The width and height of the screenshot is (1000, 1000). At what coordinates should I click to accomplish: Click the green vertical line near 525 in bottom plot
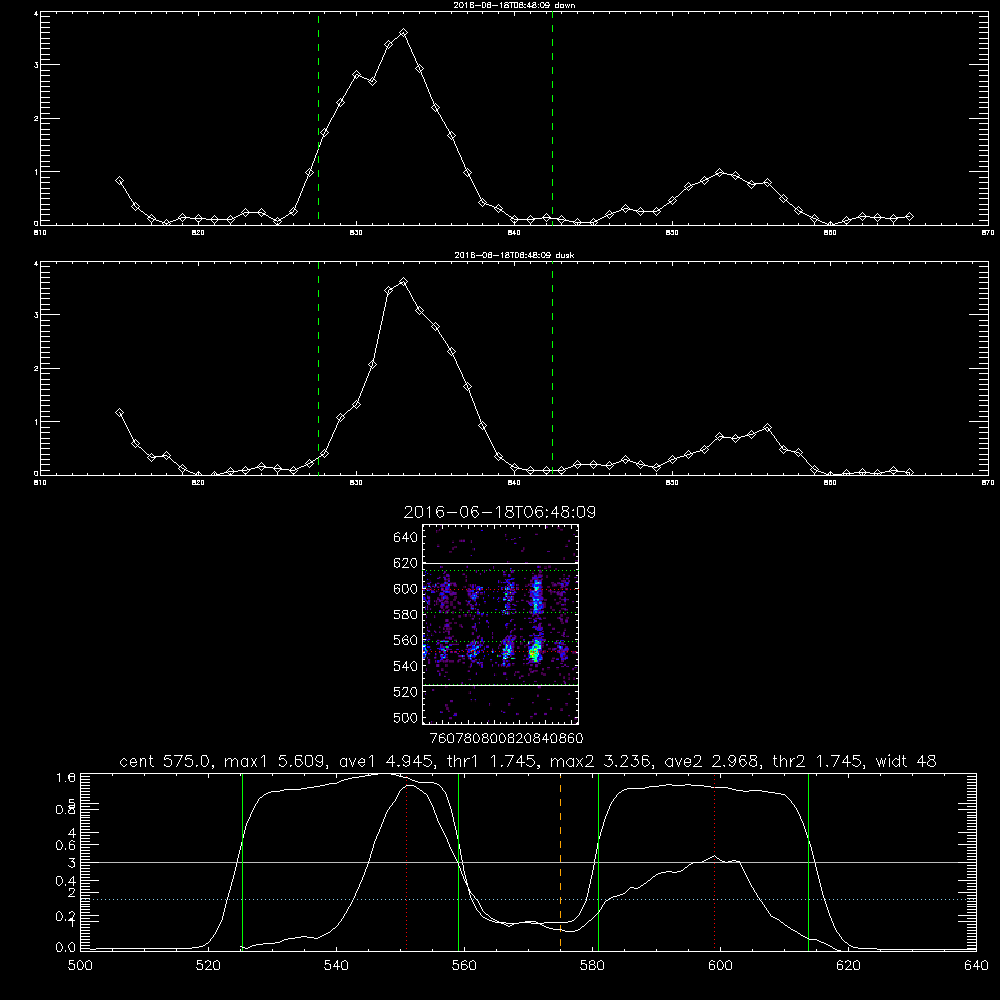tap(242, 861)
